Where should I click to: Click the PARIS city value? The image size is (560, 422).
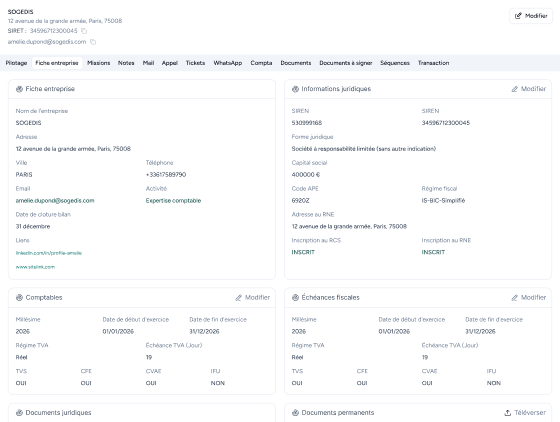click(x=24, y=175)
